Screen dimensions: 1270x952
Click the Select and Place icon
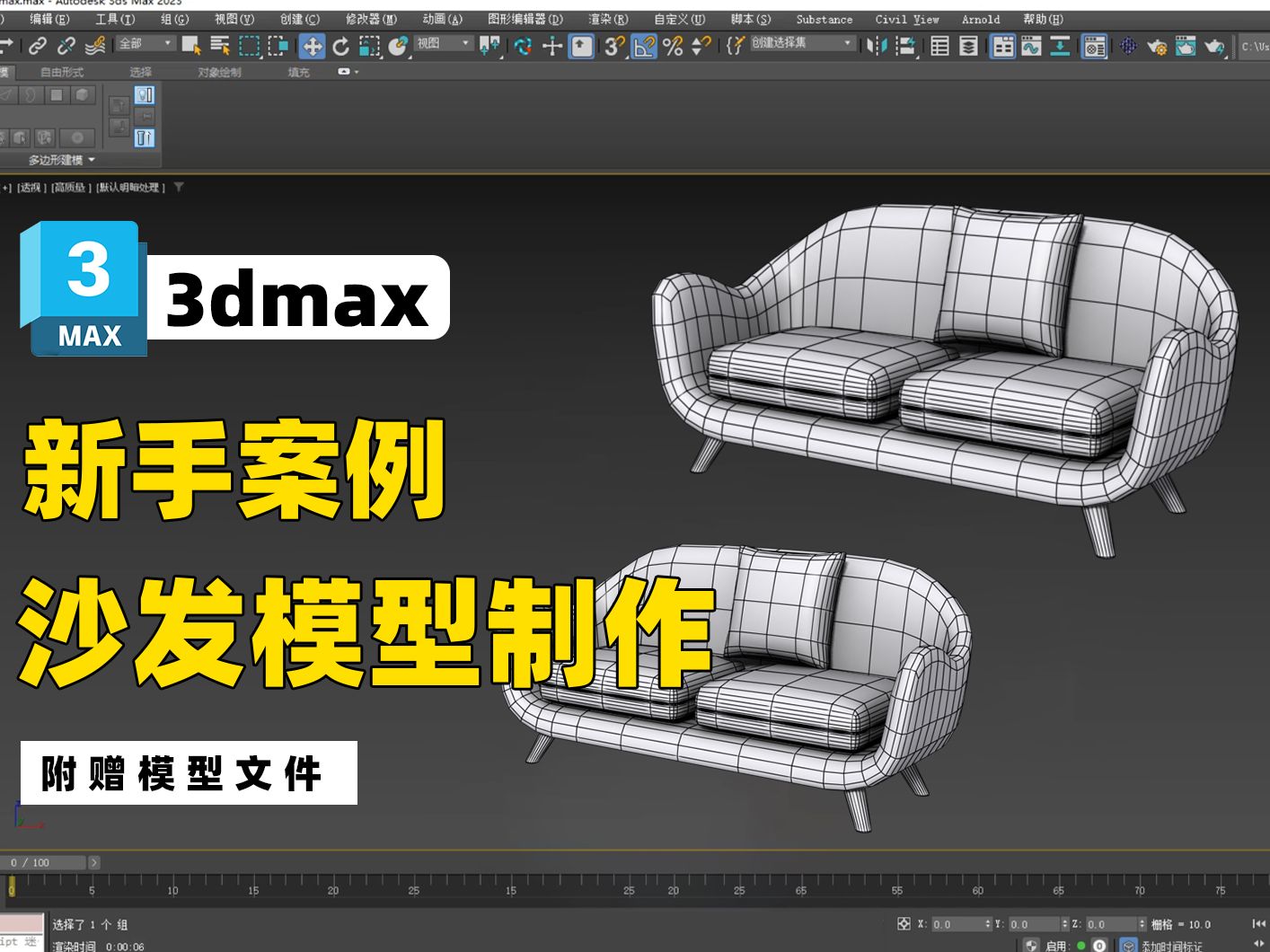[398, 45]
